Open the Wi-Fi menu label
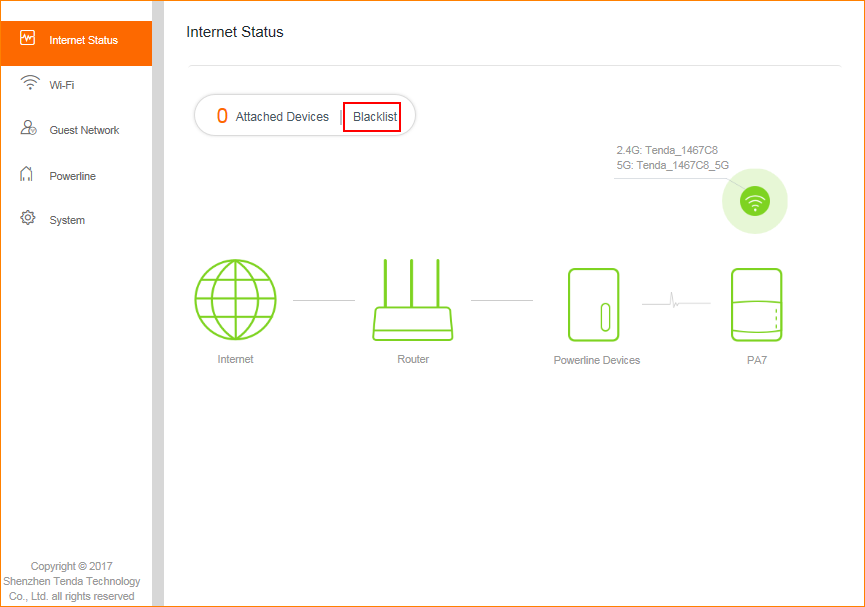The width and height of the screenshot is (865, 607). pyautogui.click(x=62, y=85)
